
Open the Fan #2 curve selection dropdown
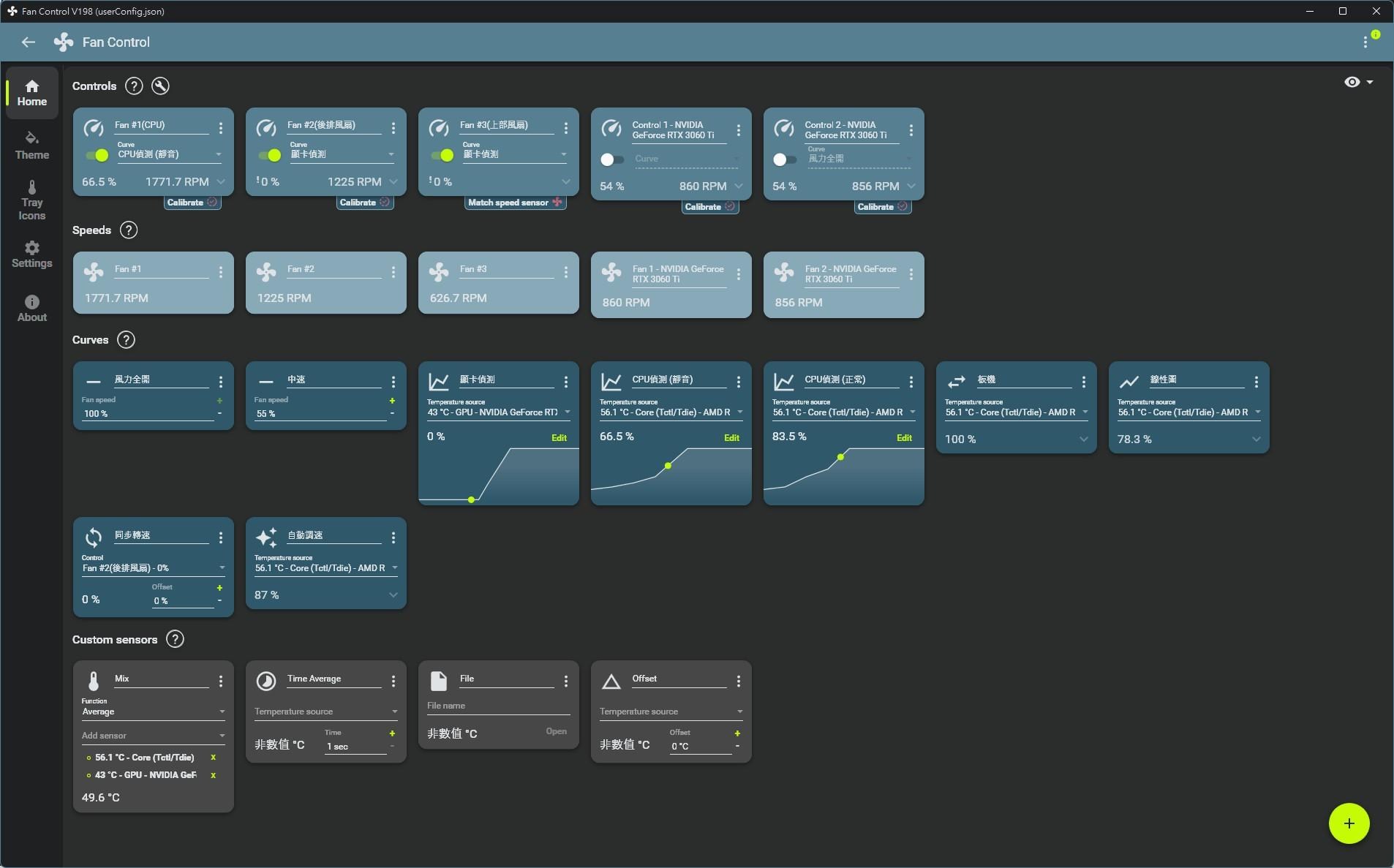point(341,154)
